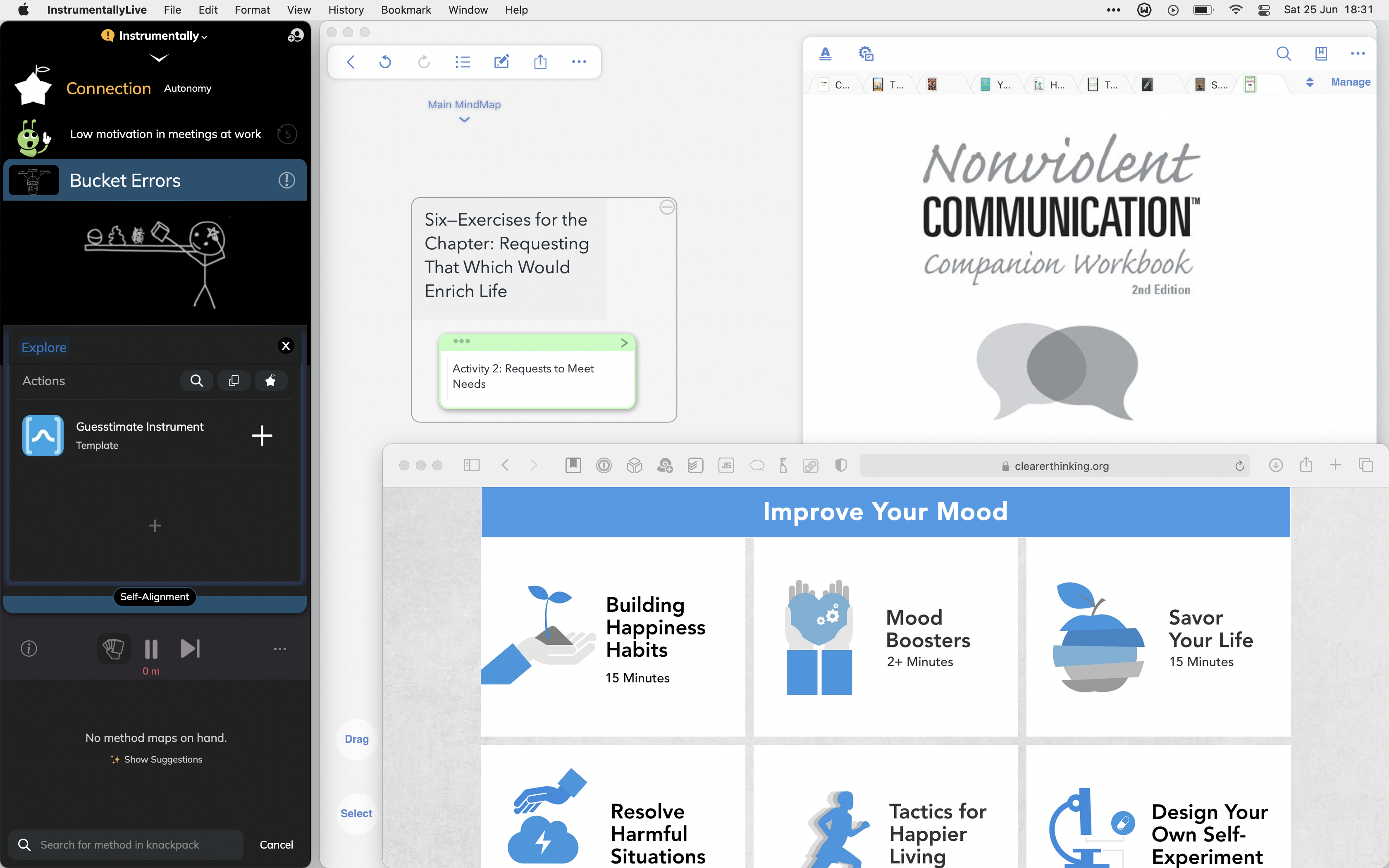Click the clearerthinking.org address bar
1389x868 pixels.
[x=1055, y=465]
